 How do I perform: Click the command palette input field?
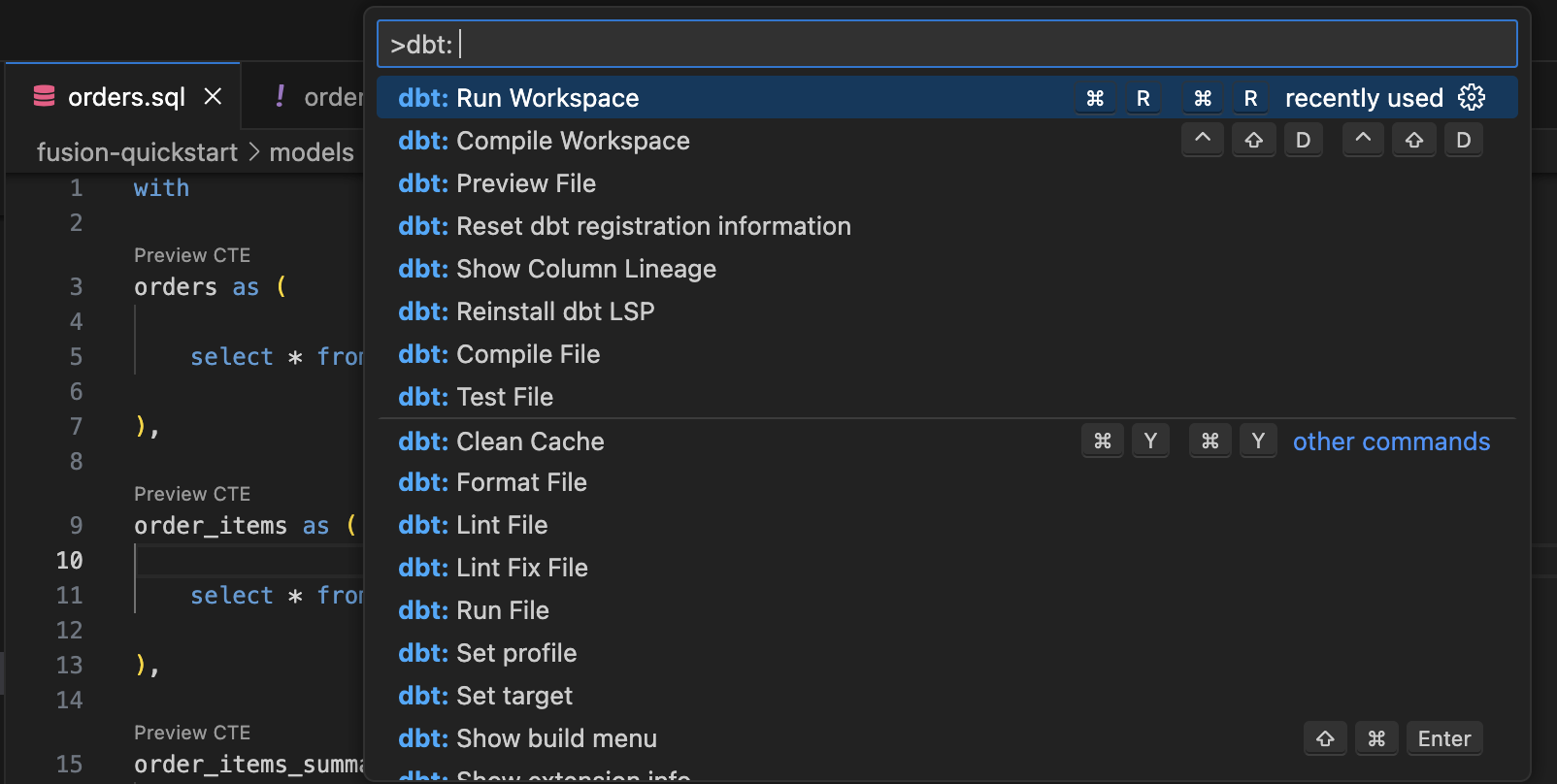[x=946, y=45]
